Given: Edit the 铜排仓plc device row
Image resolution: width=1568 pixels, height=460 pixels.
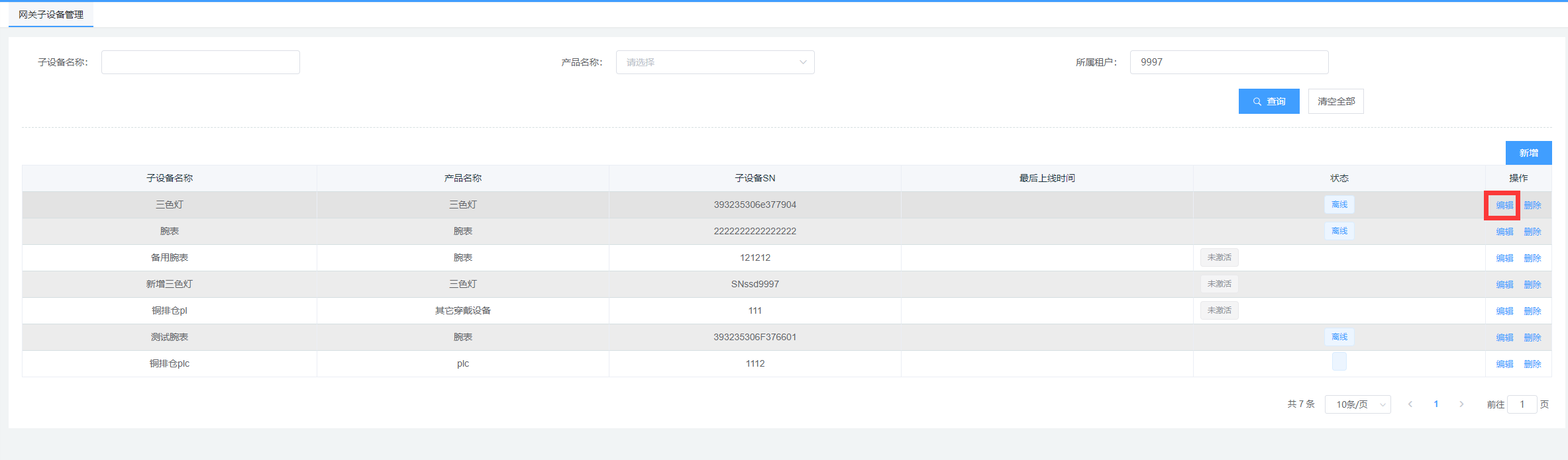Looking at the screenshot, I should point(1504,364).
